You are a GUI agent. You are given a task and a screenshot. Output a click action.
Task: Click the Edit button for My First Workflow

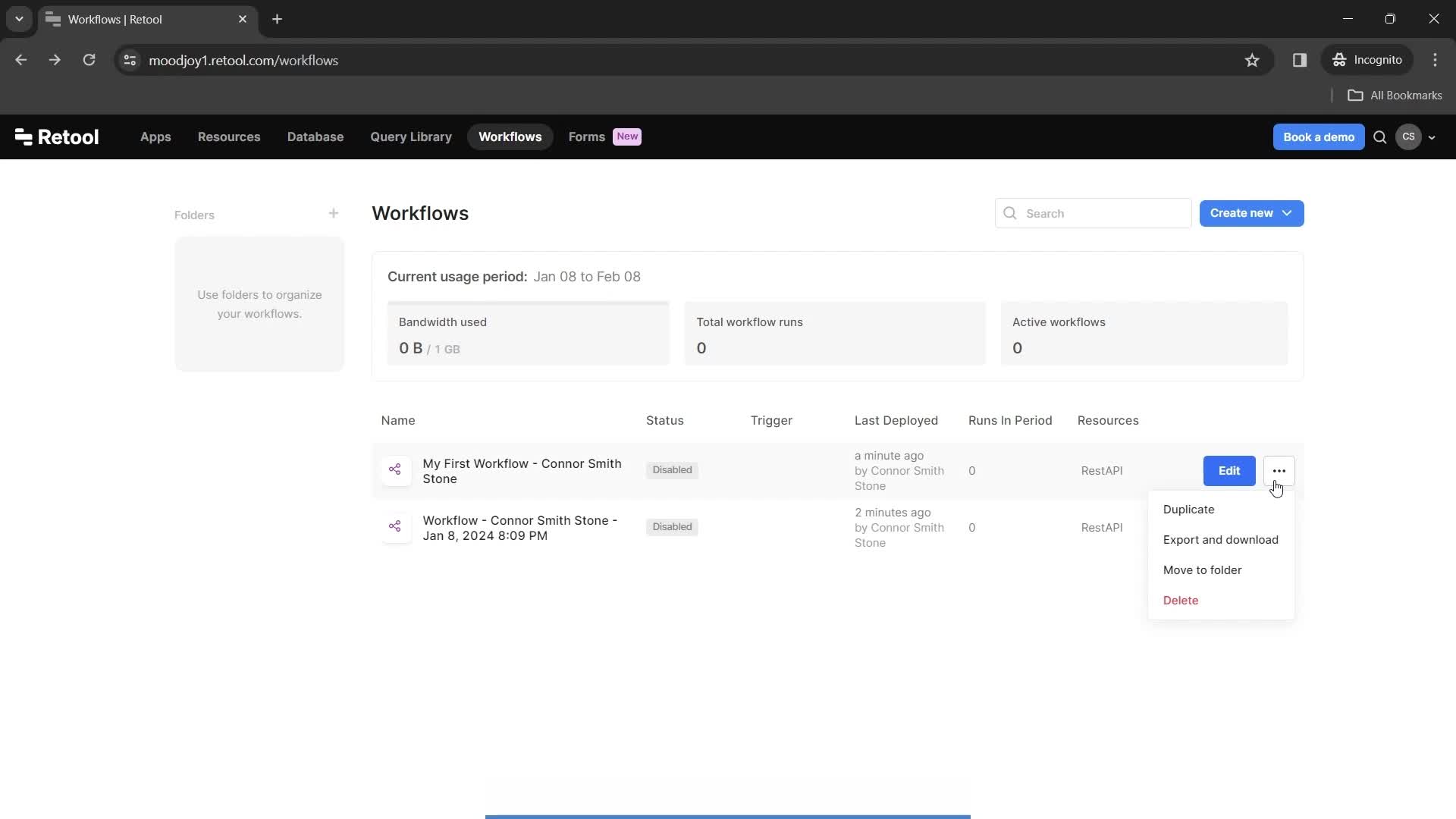pos(1229,470)
